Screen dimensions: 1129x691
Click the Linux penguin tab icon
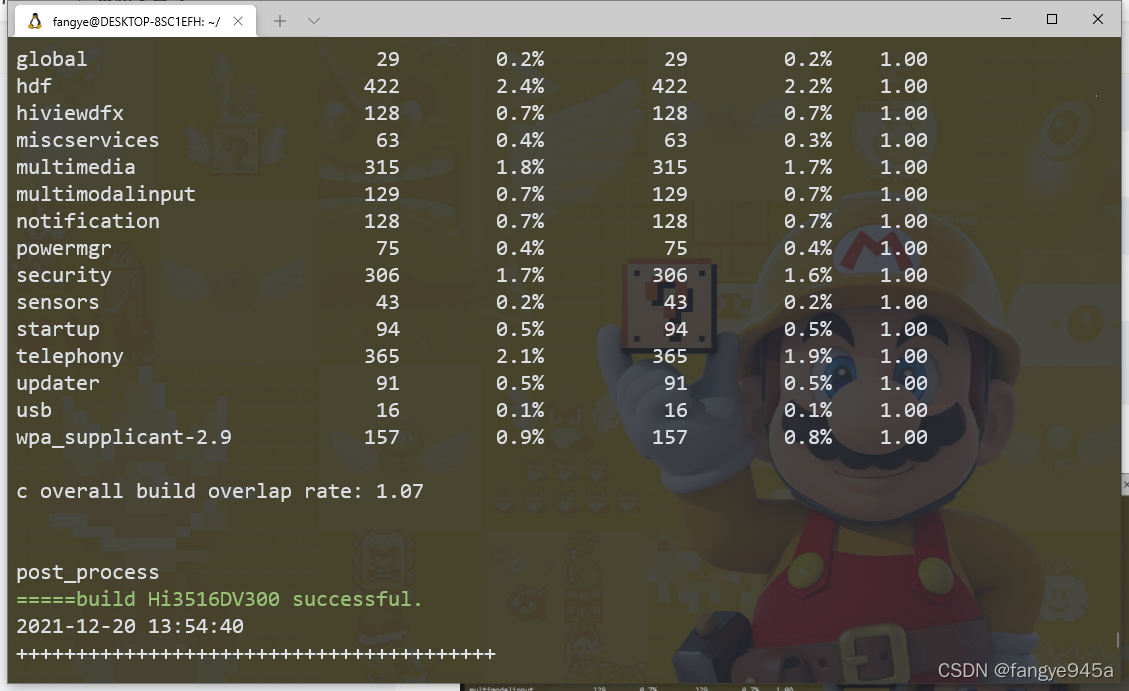[x=35, y=22]
